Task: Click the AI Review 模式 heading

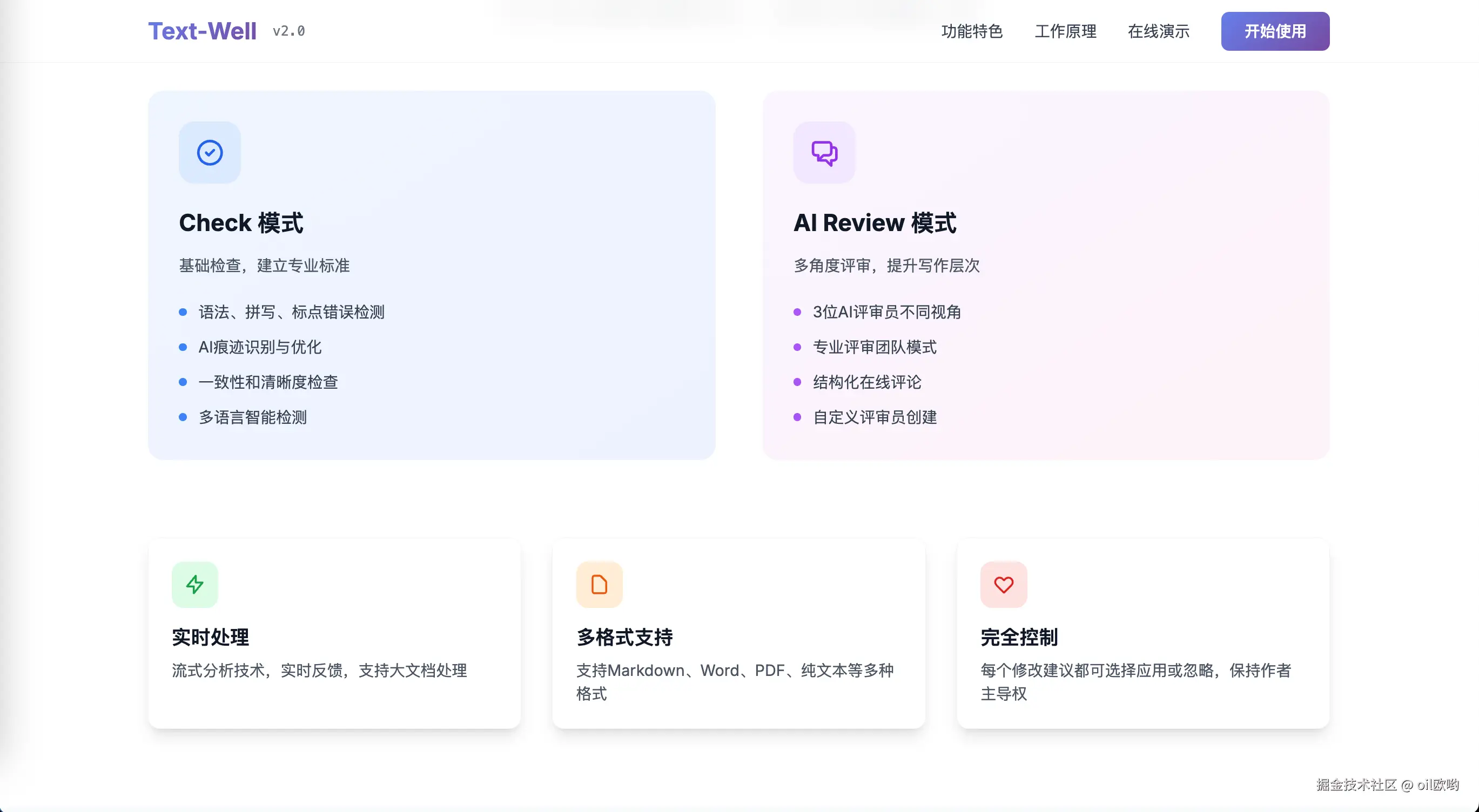Action: (x=875, y=222)
